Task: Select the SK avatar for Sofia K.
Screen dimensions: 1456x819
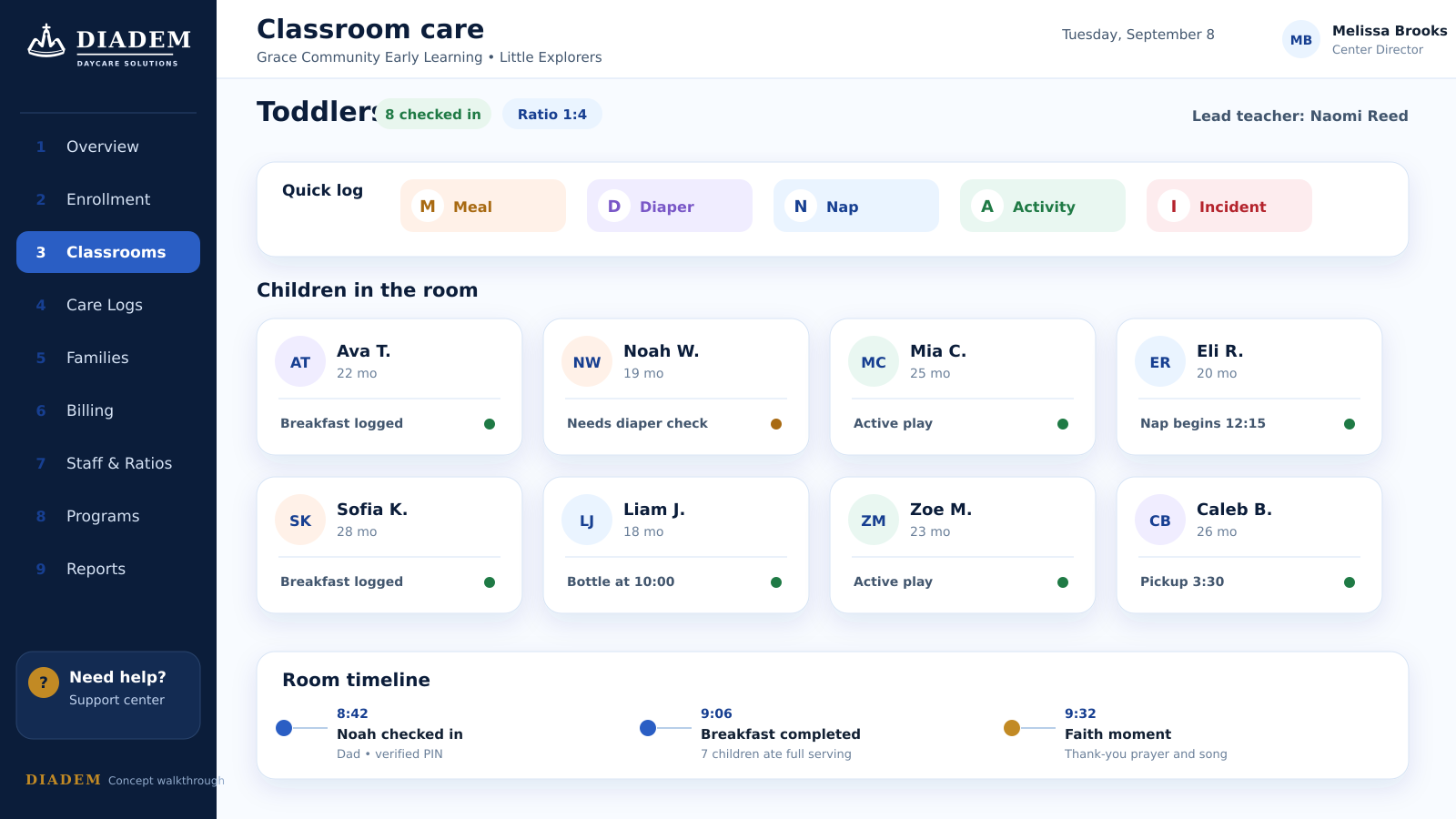Action: [x=300, y=520]
